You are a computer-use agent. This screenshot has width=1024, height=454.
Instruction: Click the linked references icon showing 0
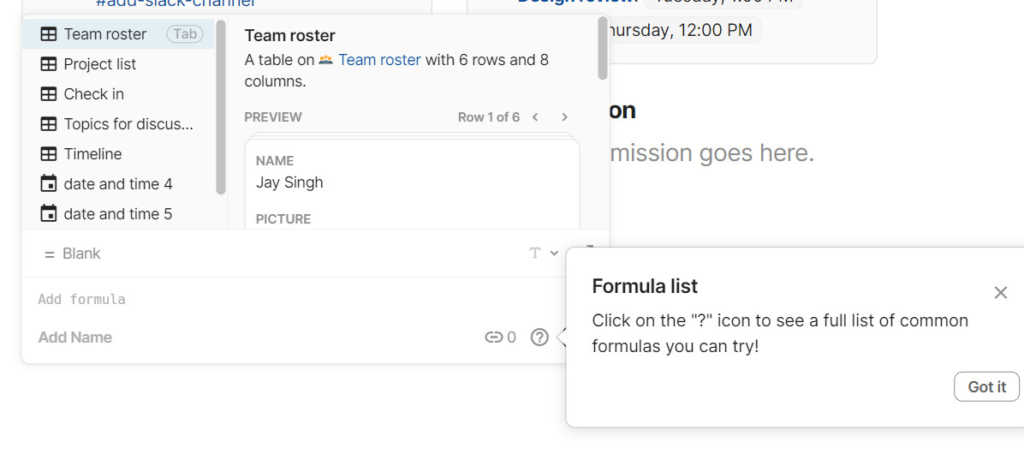coord(494,338)
